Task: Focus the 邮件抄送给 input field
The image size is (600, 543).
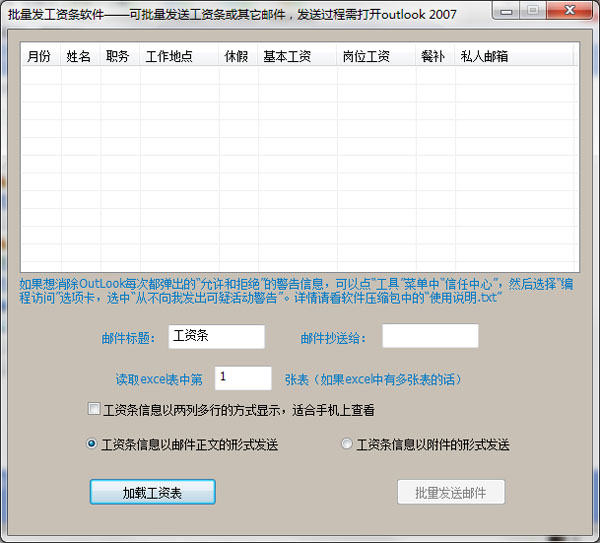Action: 430,336
